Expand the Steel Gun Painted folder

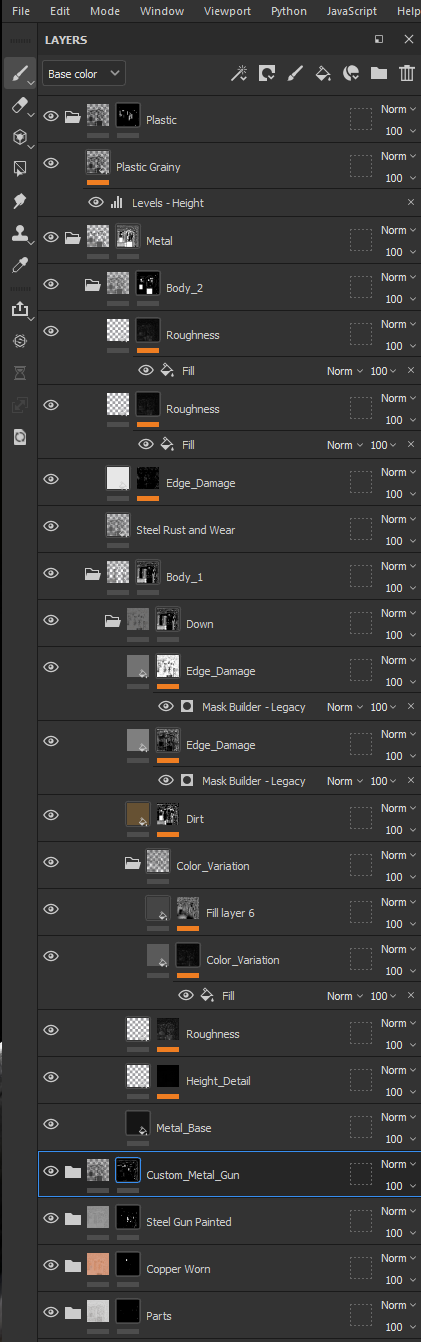pos(72,1220)
